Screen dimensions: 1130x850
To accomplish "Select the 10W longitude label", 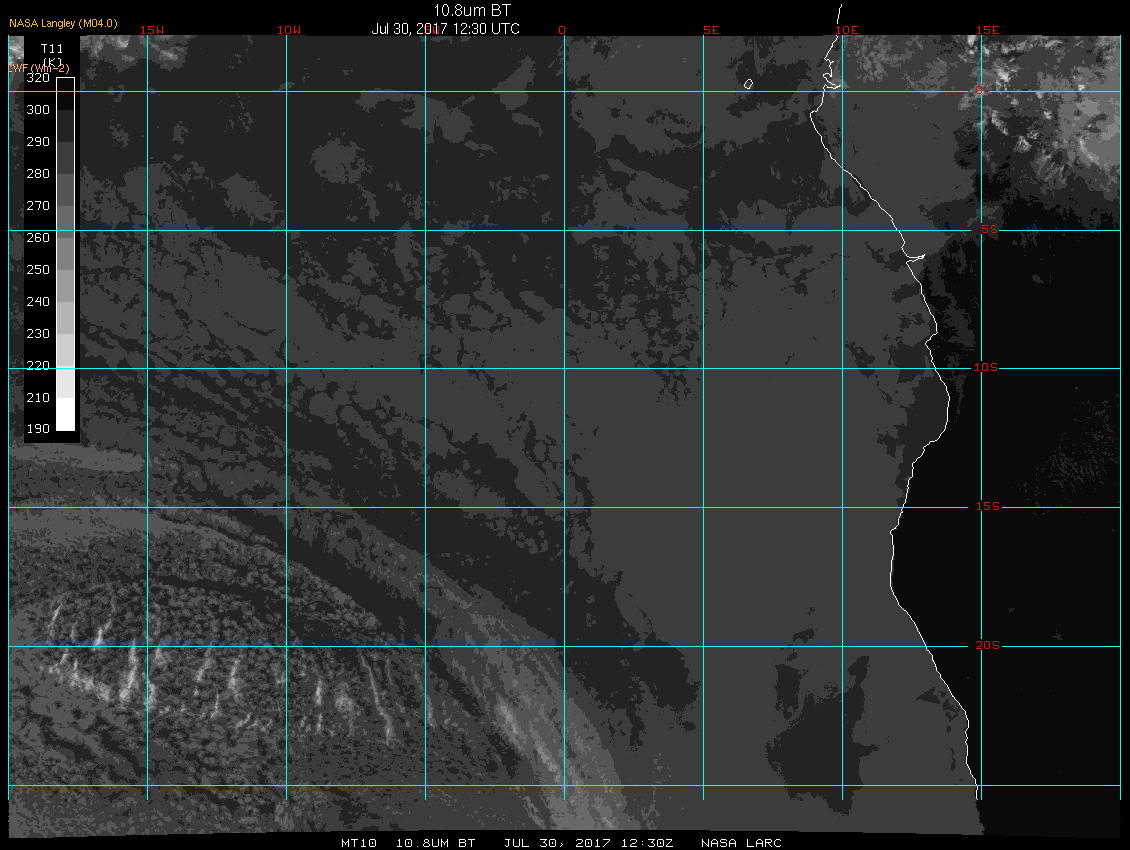I will (x=288, y=30).
